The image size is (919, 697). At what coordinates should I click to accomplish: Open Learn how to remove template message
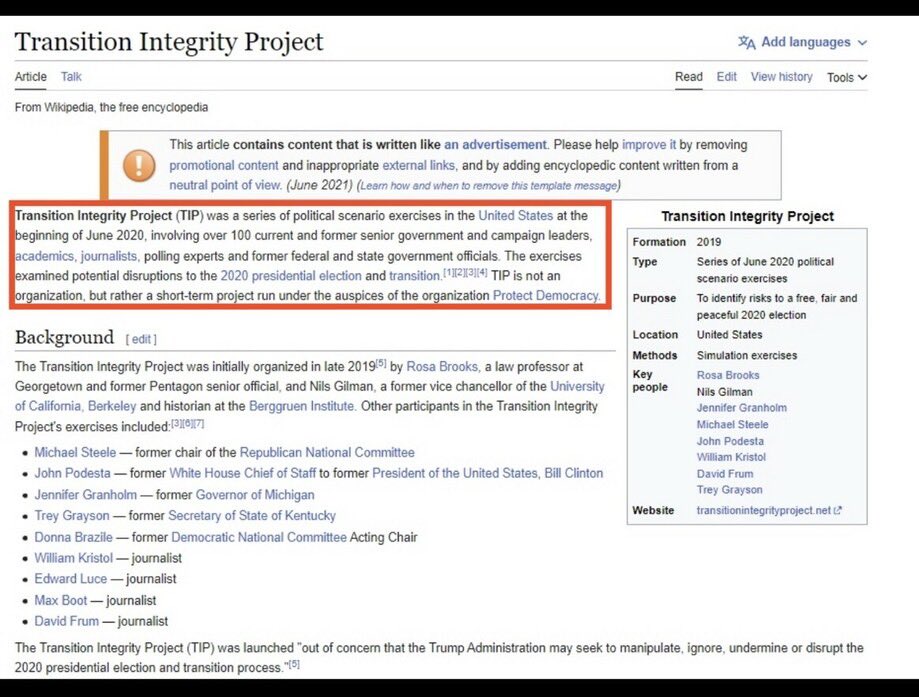coord(487,186)
